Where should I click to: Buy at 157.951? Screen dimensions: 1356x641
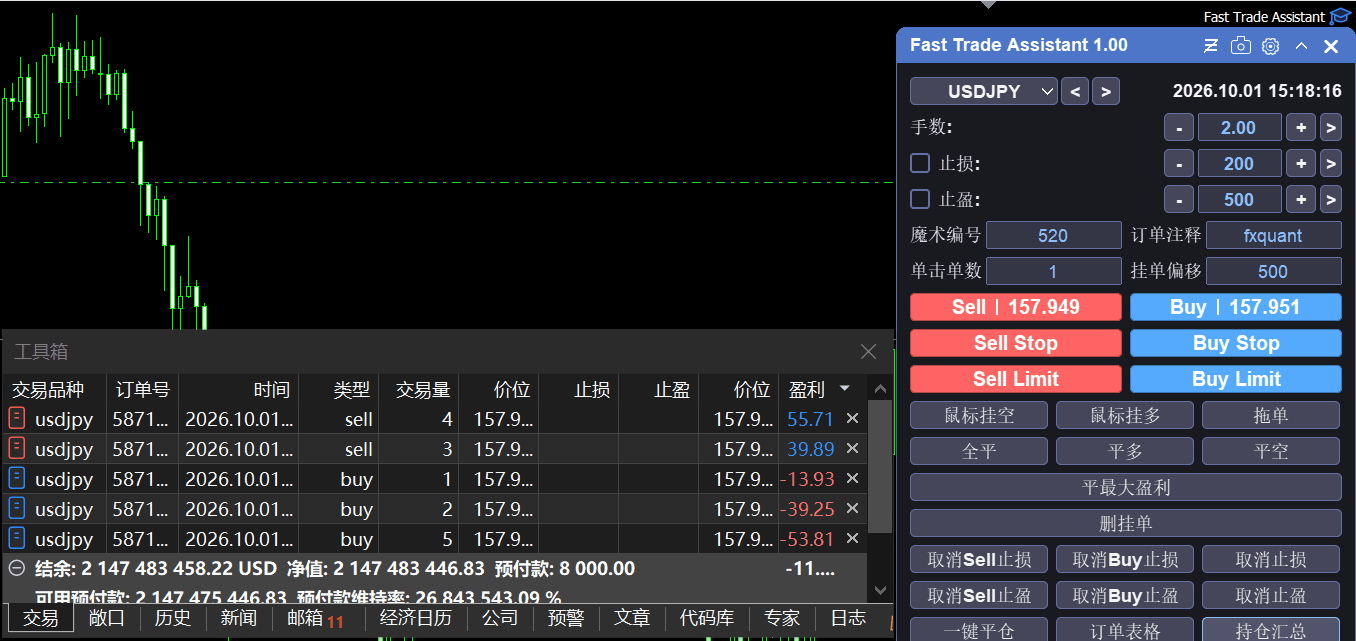tap(1236, 307)
